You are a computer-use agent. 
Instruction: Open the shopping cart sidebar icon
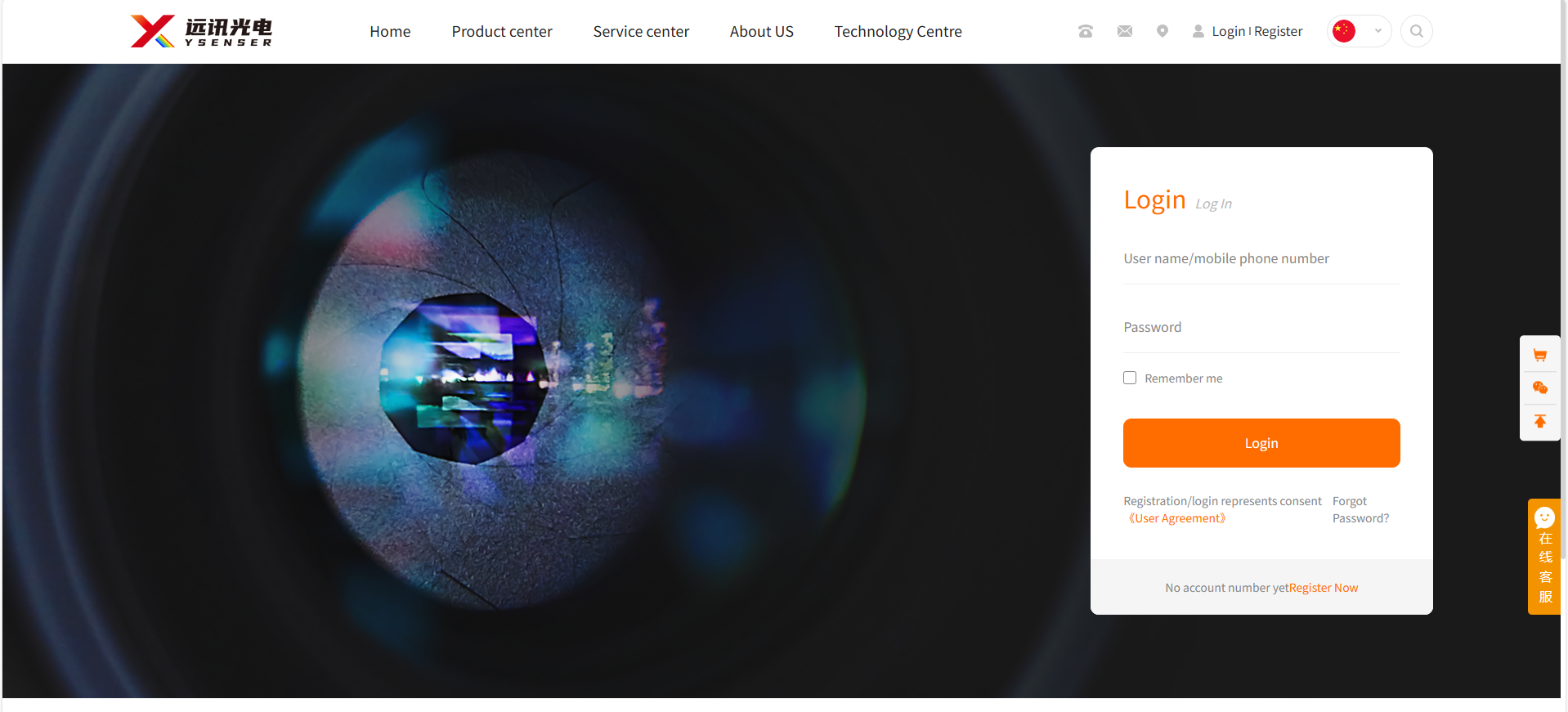tap(1539, 356)
